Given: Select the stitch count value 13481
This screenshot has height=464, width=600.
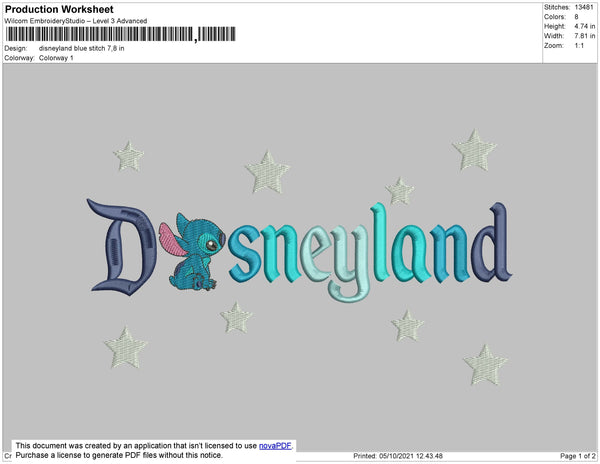Looking at the screenshot, I should coord(584,7).
